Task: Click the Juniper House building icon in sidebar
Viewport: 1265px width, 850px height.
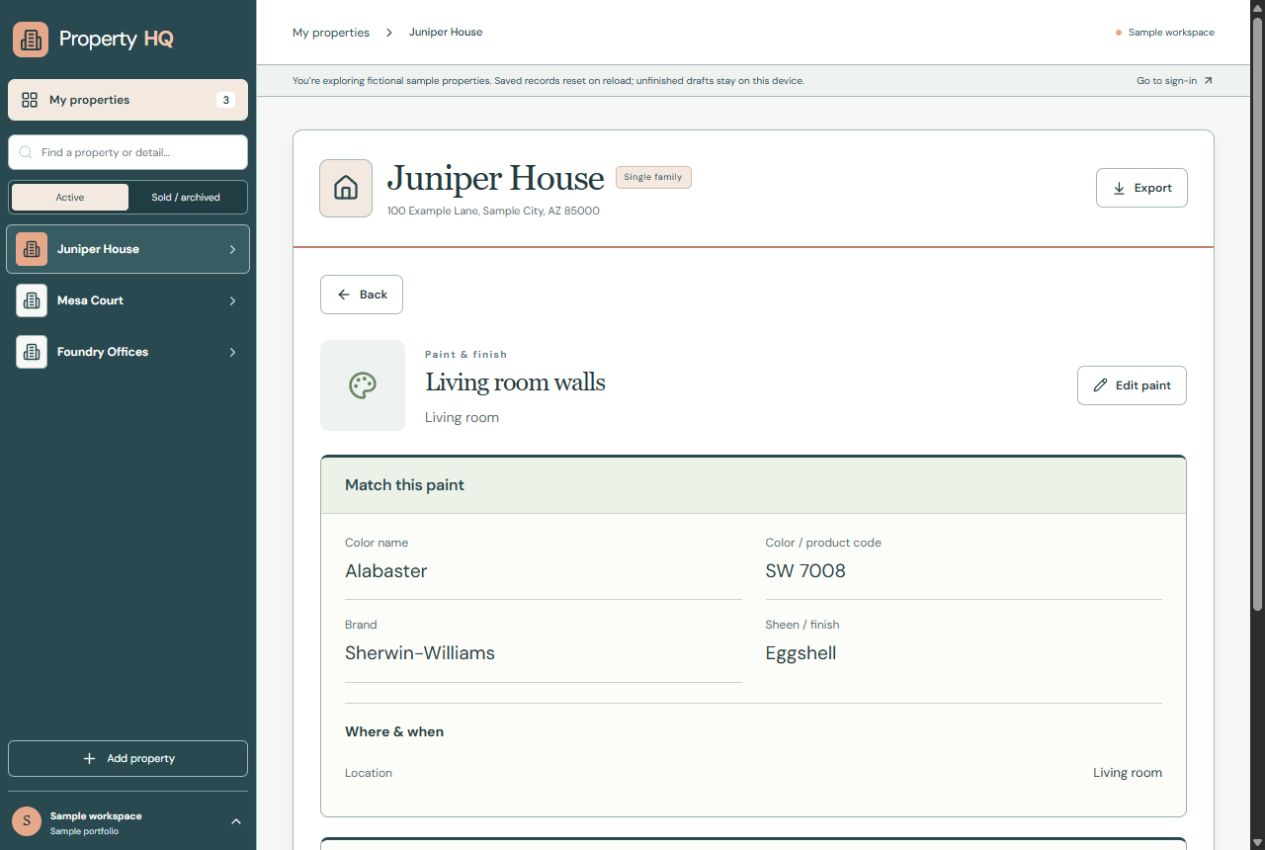Action: (x=31, y=249)
